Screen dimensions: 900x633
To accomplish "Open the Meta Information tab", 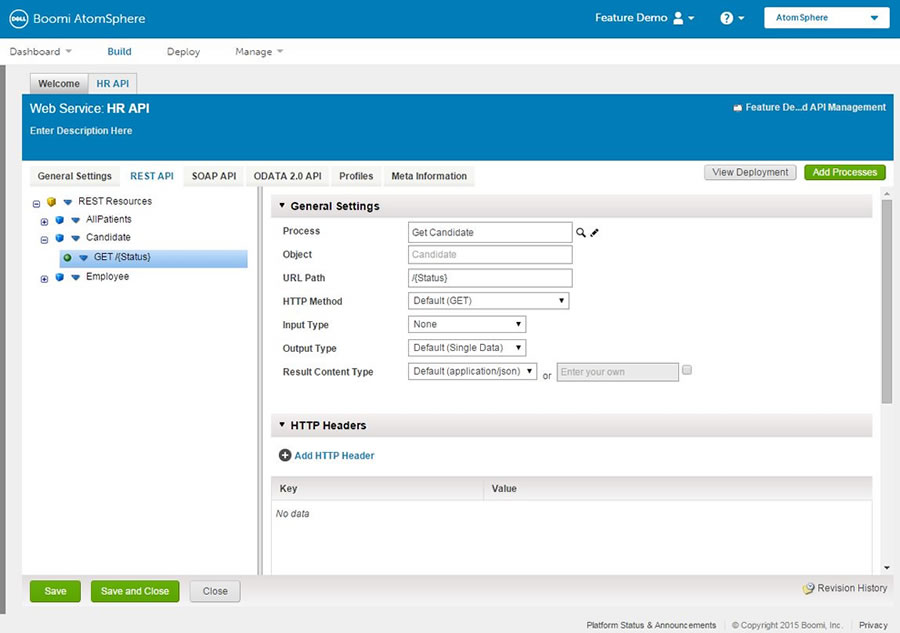I will (429, 176).
